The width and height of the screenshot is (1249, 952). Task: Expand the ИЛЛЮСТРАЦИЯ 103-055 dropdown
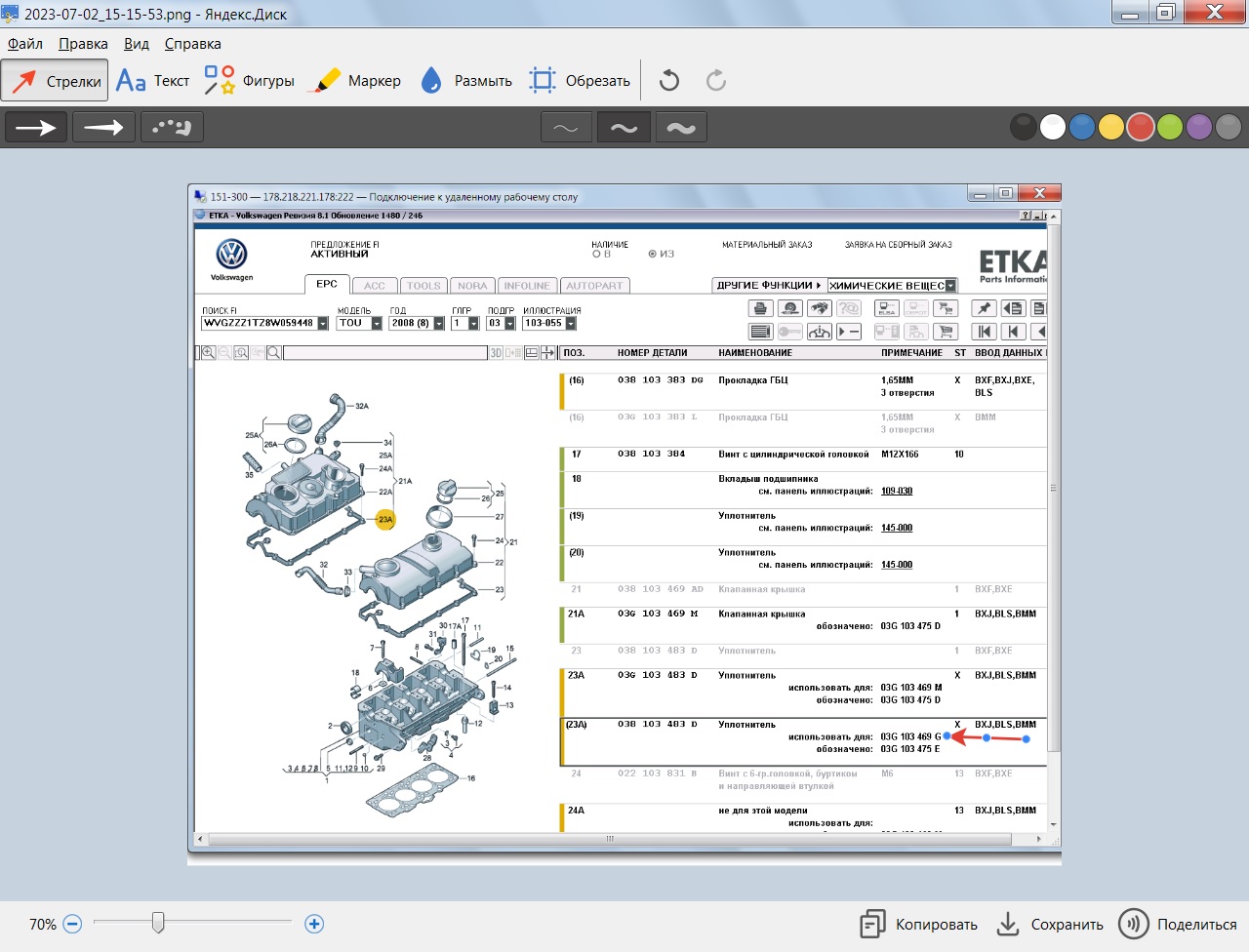pyautogui.click(x=571, y=324)
